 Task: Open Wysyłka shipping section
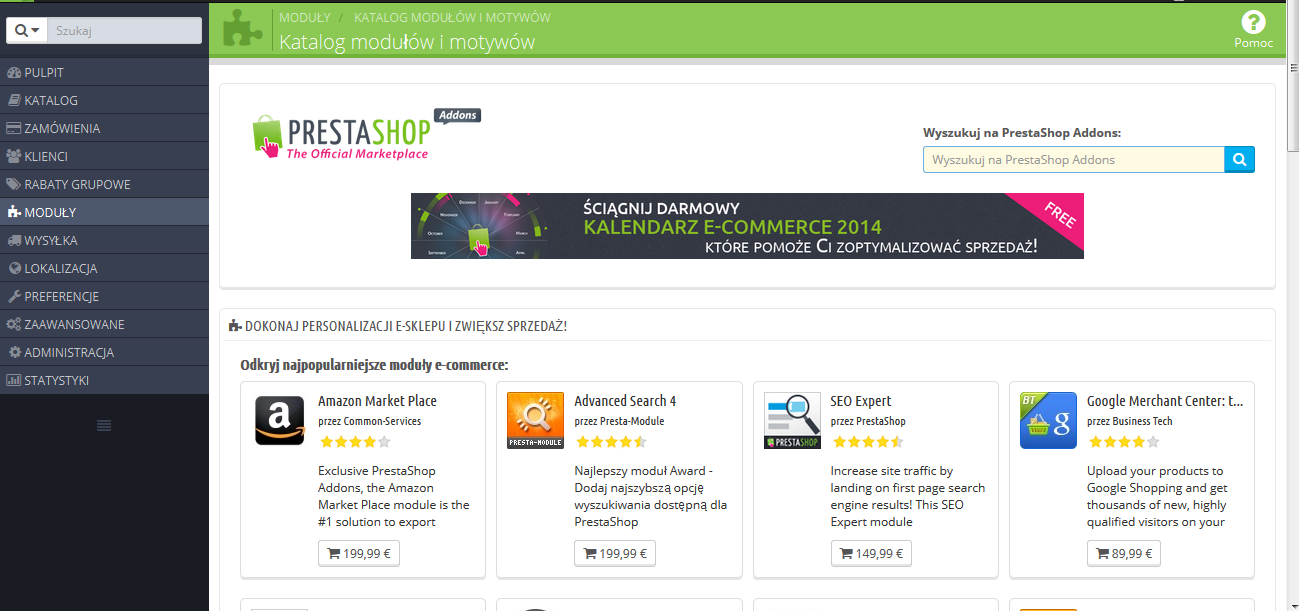tap(104, 240)
